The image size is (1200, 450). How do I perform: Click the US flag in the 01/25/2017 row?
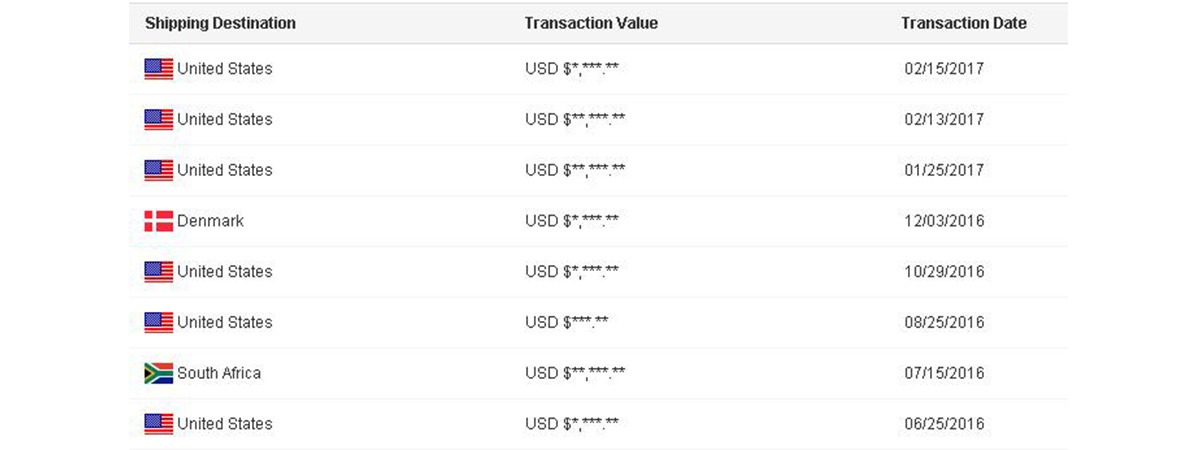point(158,171)
